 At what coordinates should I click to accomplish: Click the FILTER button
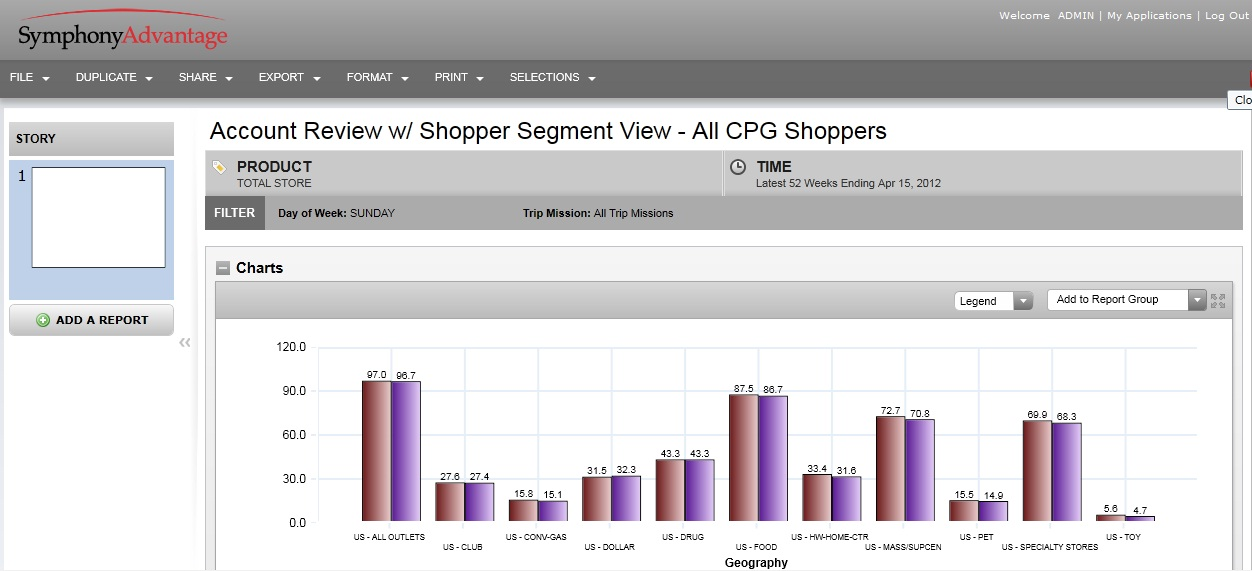[235, 213]
